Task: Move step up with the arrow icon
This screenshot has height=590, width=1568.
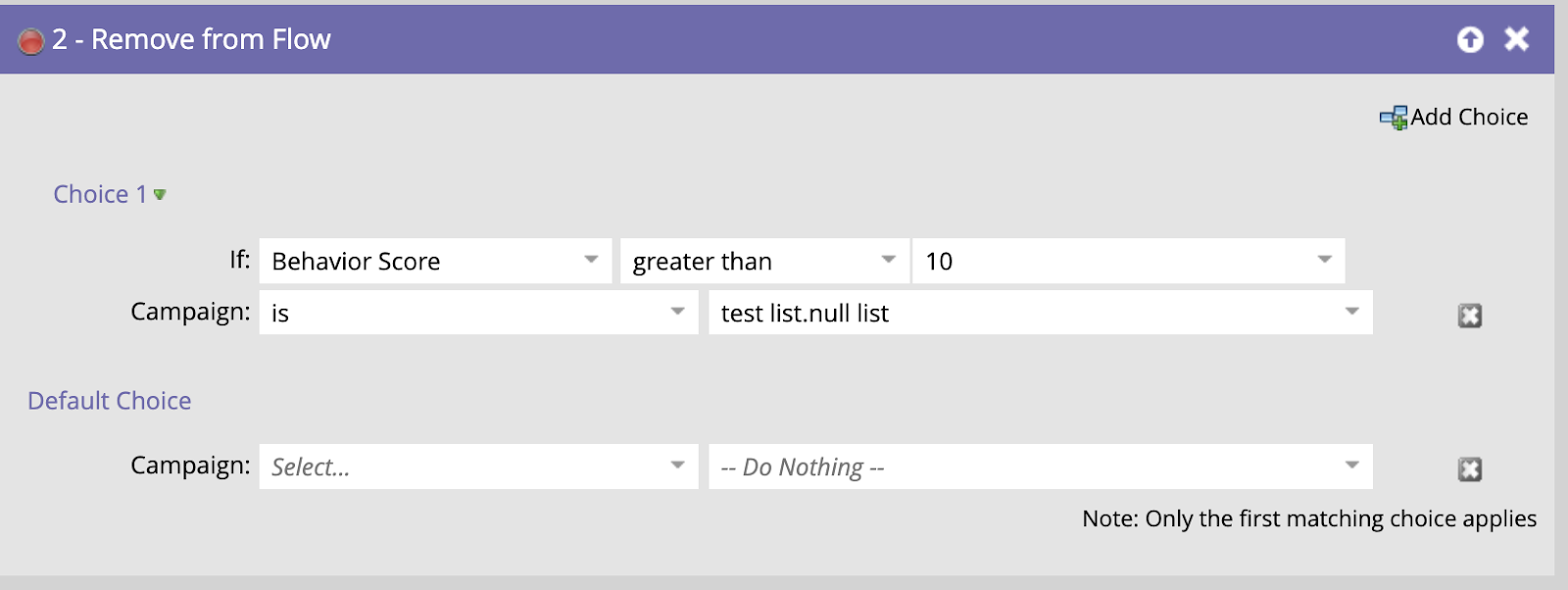Action: tap(1470, 39)
